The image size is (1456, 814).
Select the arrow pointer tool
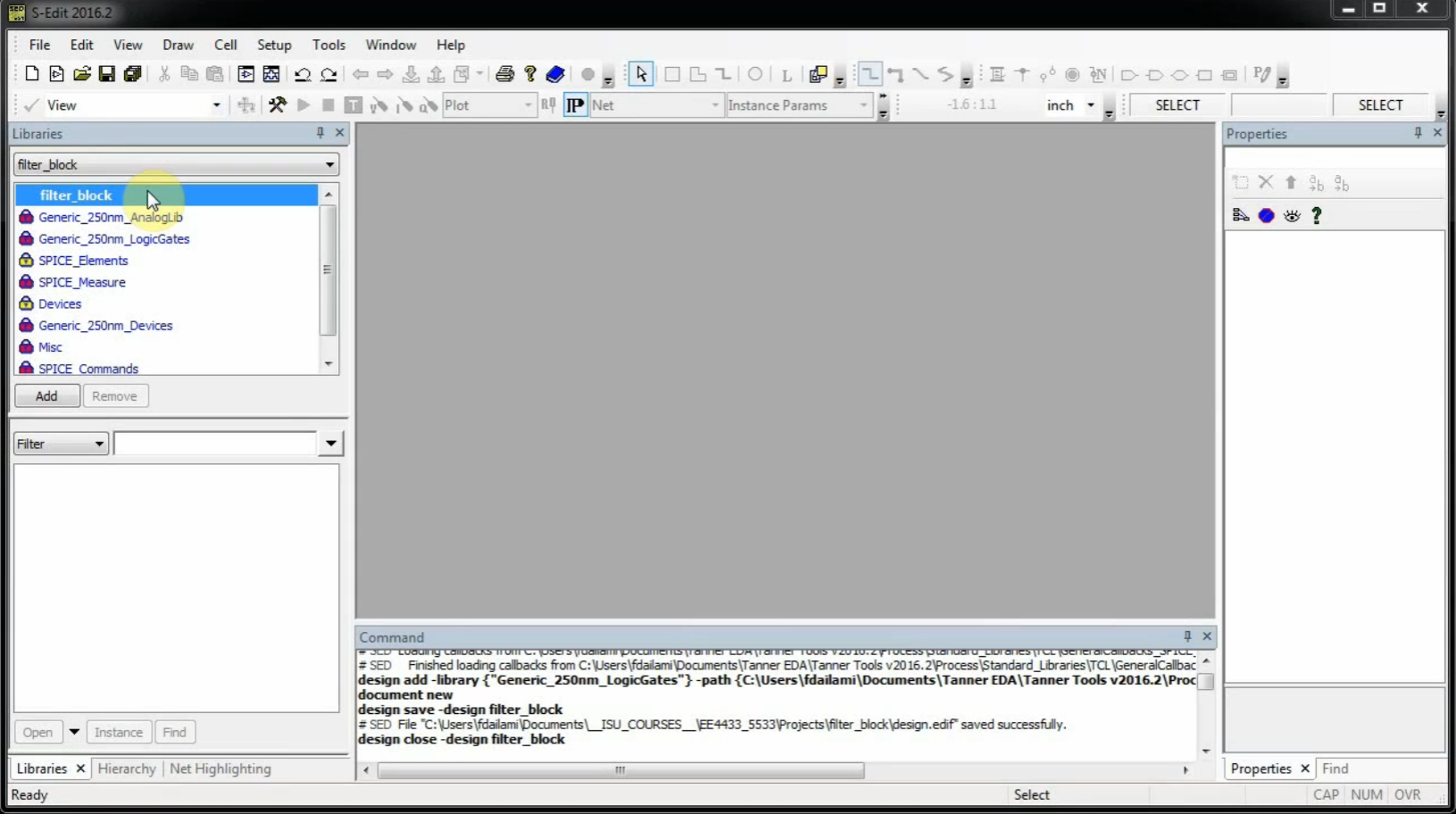pyautogui.click(x=641, y=74)
